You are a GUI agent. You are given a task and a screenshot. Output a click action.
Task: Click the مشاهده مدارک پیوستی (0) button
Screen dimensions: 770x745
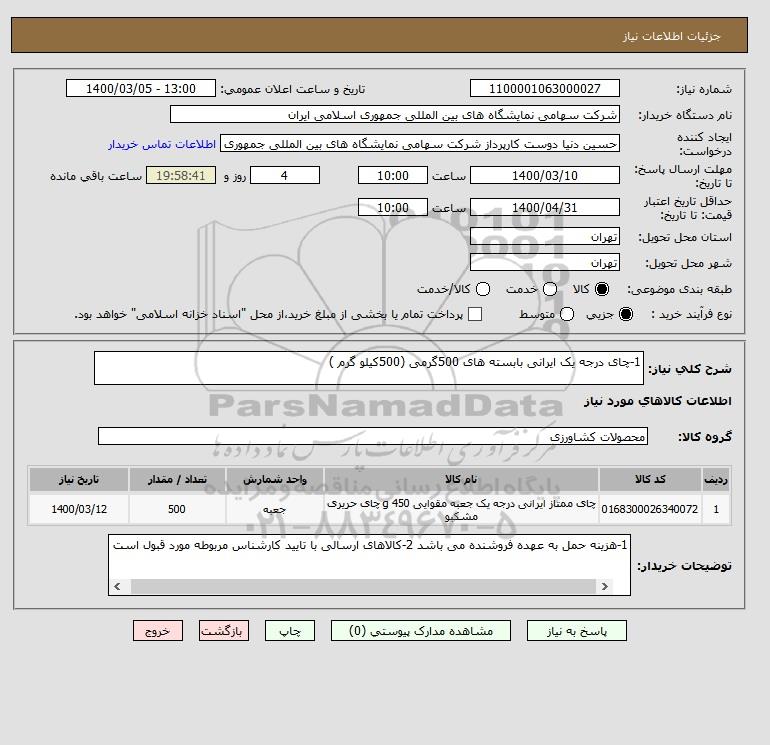421,631
